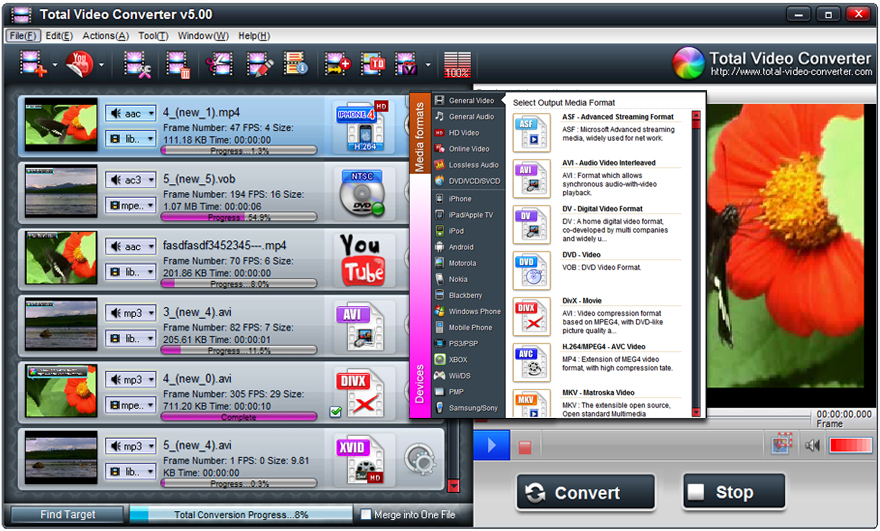Click the cut video scissors icon
This screenshot has width=880, height=531.
click(219, 65)
